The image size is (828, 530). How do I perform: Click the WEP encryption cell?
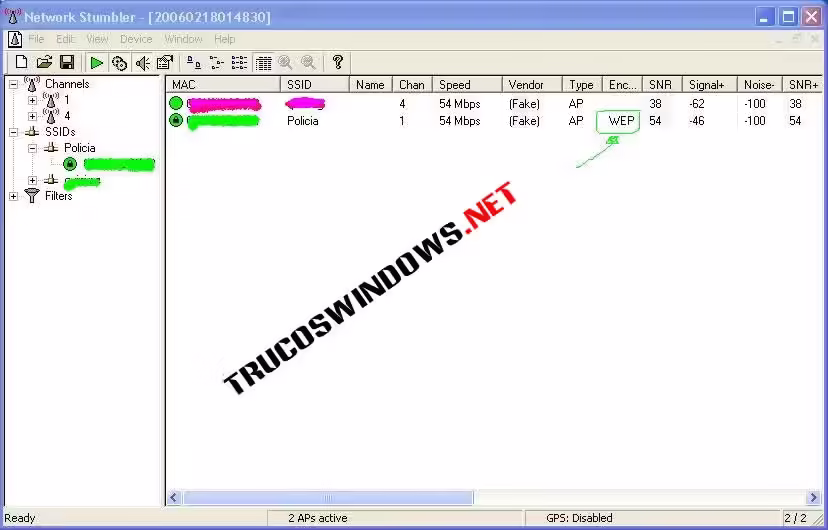[x=622, y=121]
